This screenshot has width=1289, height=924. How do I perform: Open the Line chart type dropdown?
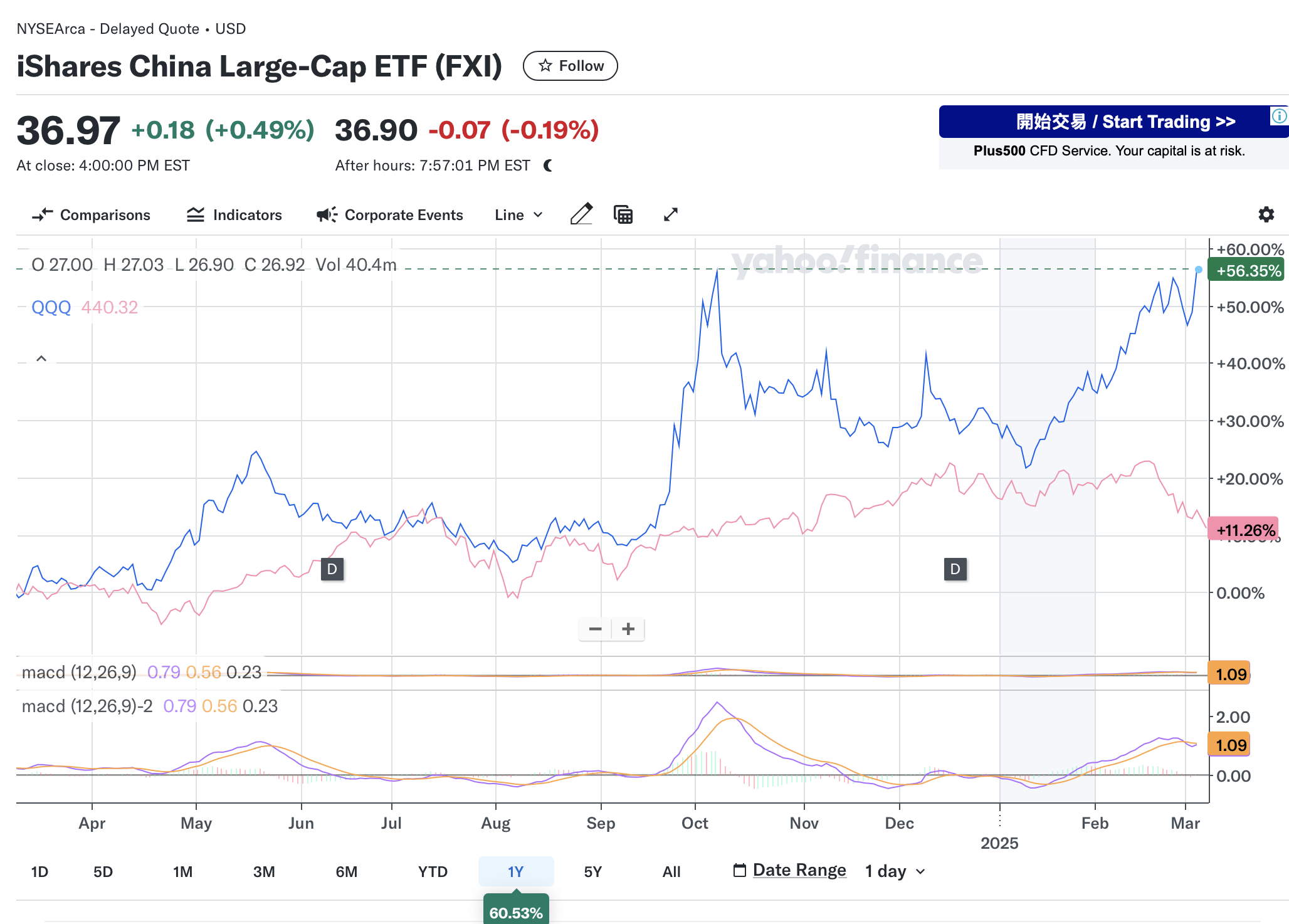[x=518, y=215]
